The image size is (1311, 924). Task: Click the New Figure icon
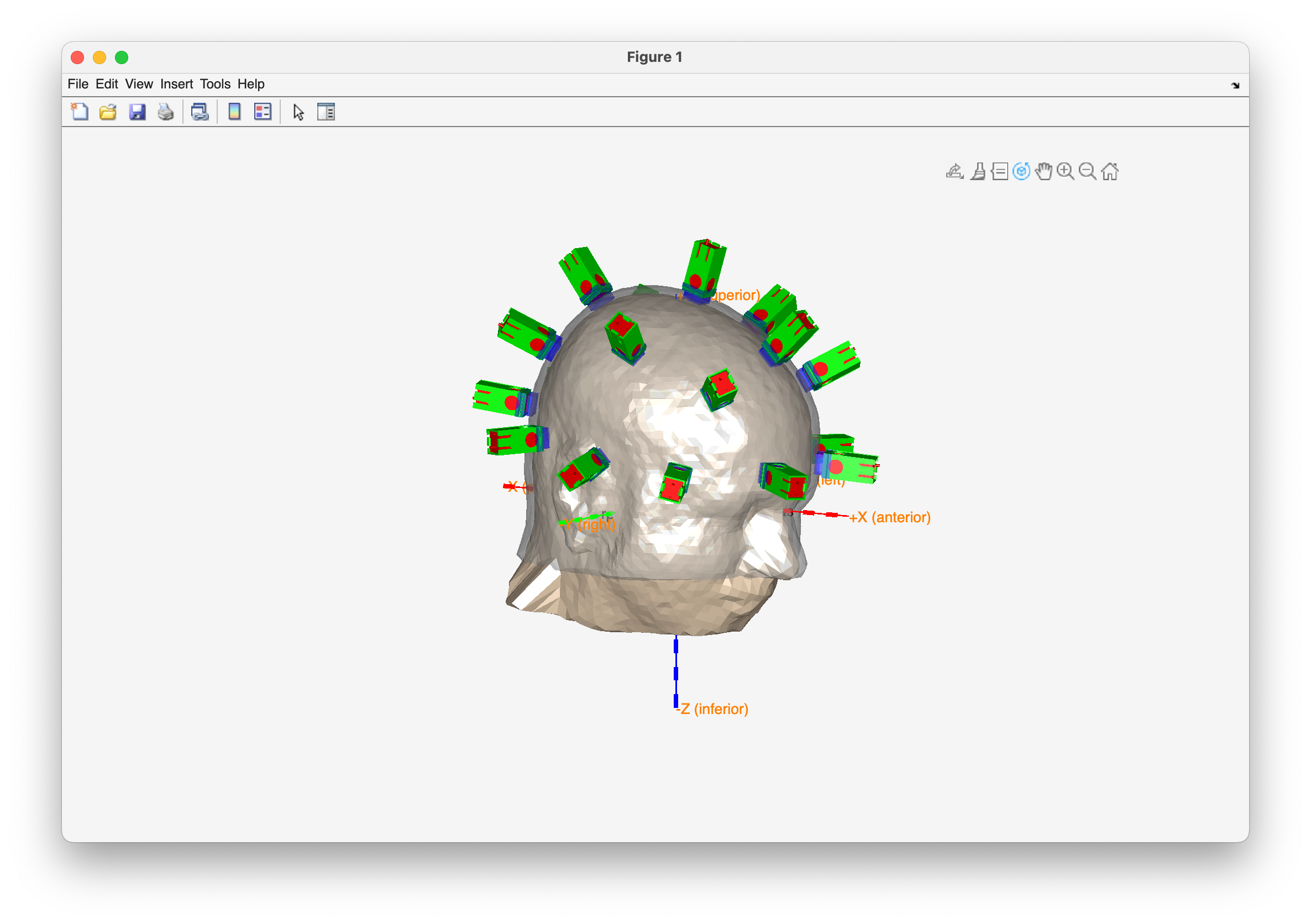(x=80, y=112)
